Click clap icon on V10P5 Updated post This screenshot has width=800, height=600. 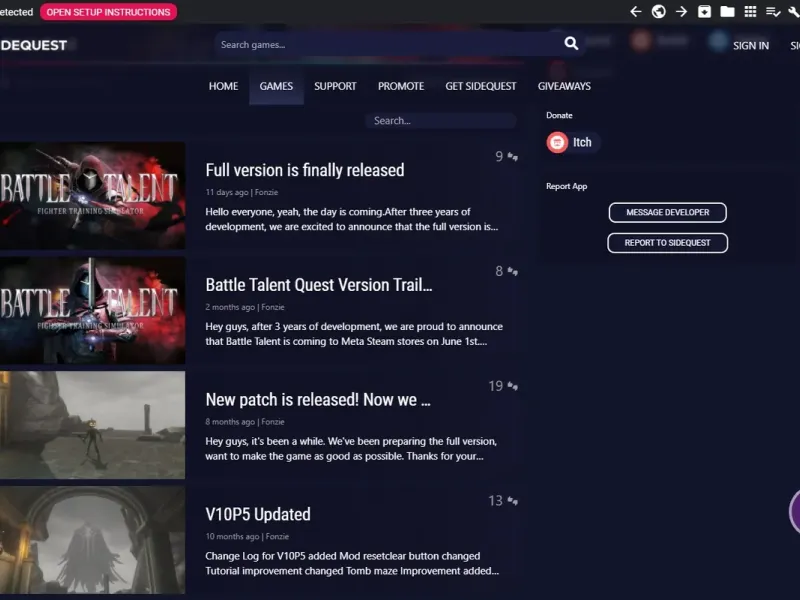point(513,501)
